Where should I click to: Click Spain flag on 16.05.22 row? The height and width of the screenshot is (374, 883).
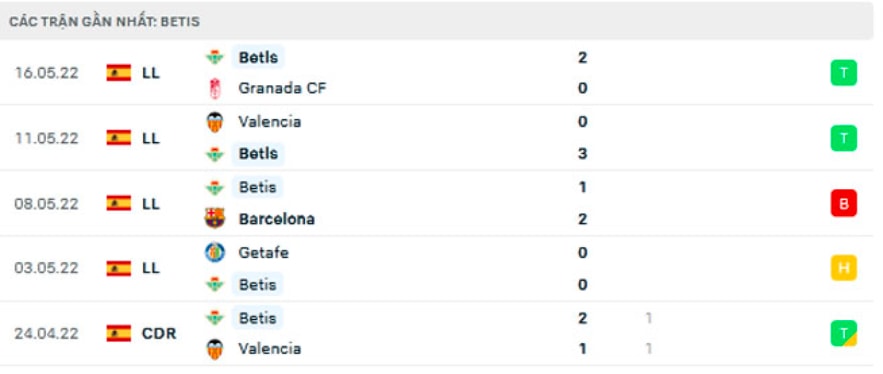coord(119,73)
